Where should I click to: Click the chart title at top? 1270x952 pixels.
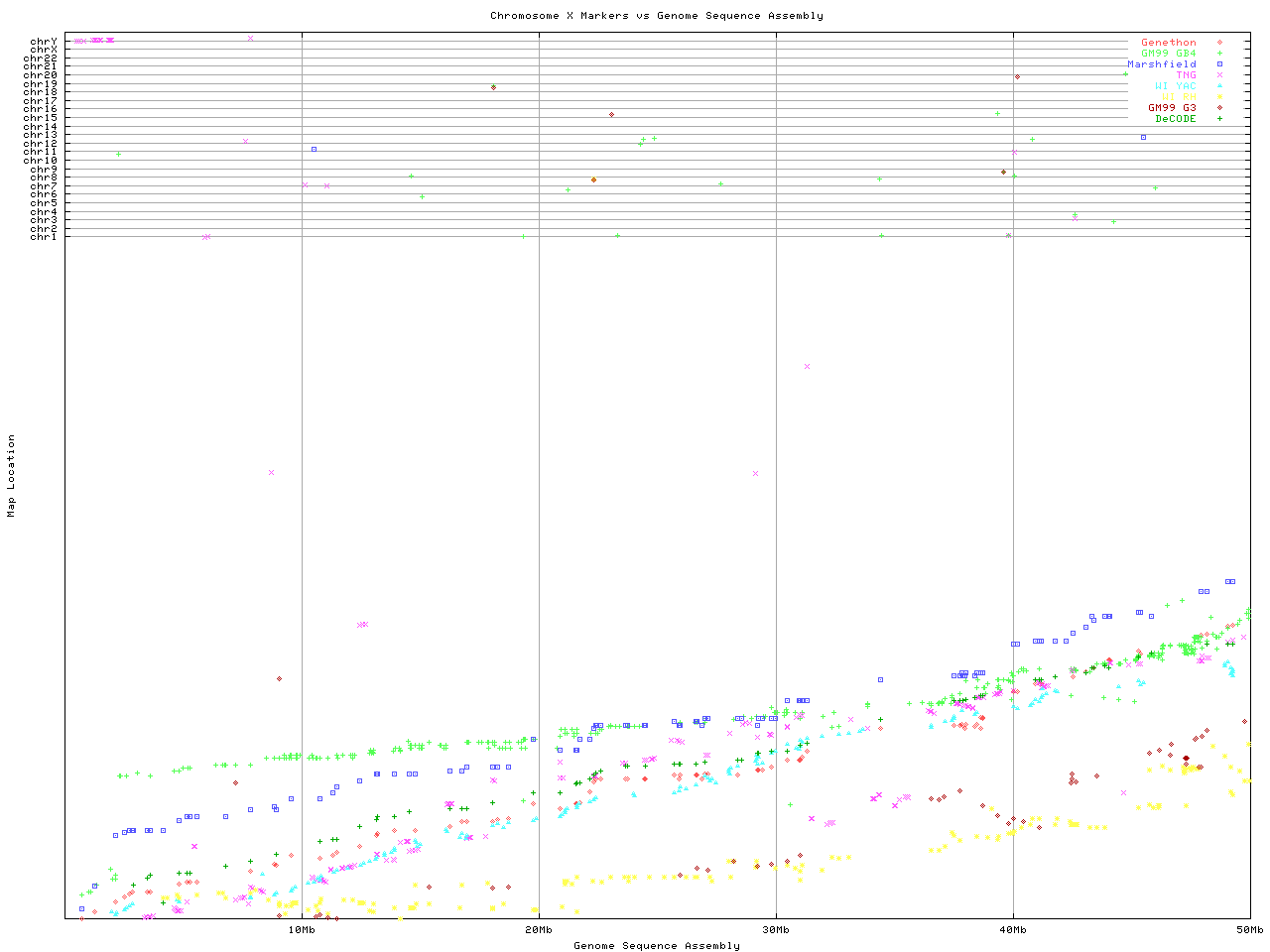coord(656,16)
